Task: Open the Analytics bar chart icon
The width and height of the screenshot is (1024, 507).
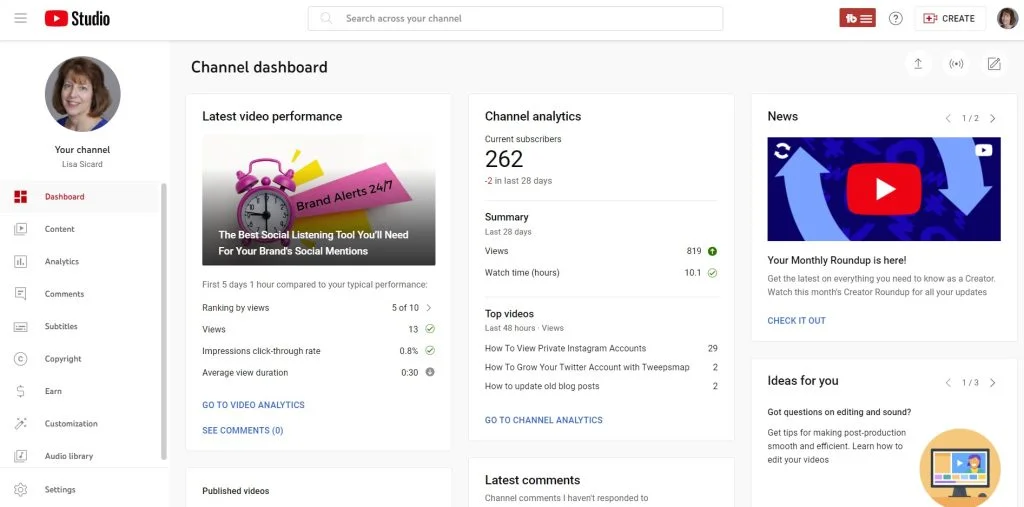Action: tap(21, 261)
